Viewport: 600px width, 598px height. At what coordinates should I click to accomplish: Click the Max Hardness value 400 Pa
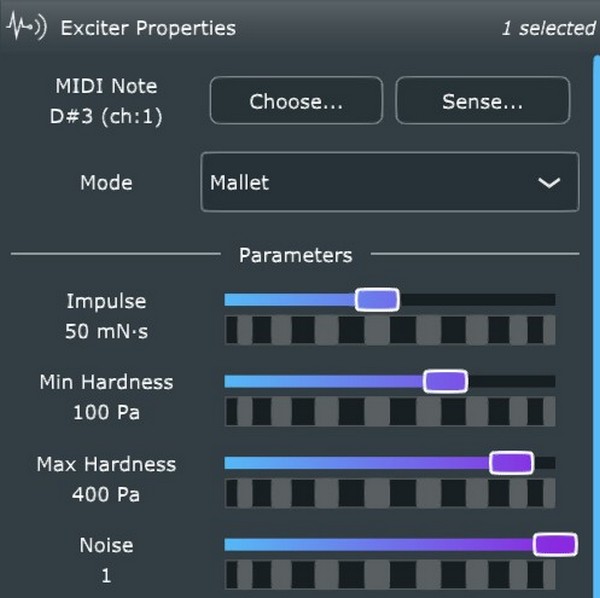pos(106,494)
